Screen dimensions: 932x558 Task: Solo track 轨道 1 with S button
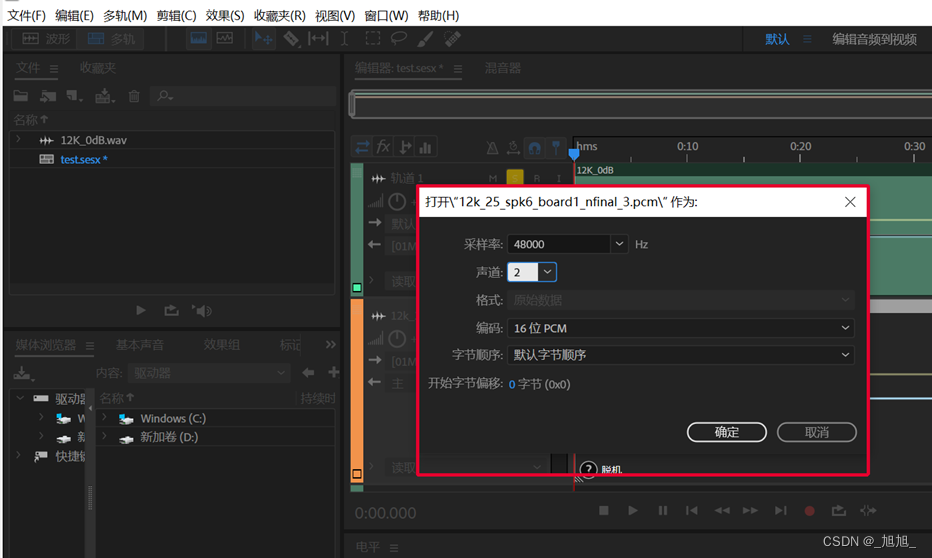pos(515,178)
